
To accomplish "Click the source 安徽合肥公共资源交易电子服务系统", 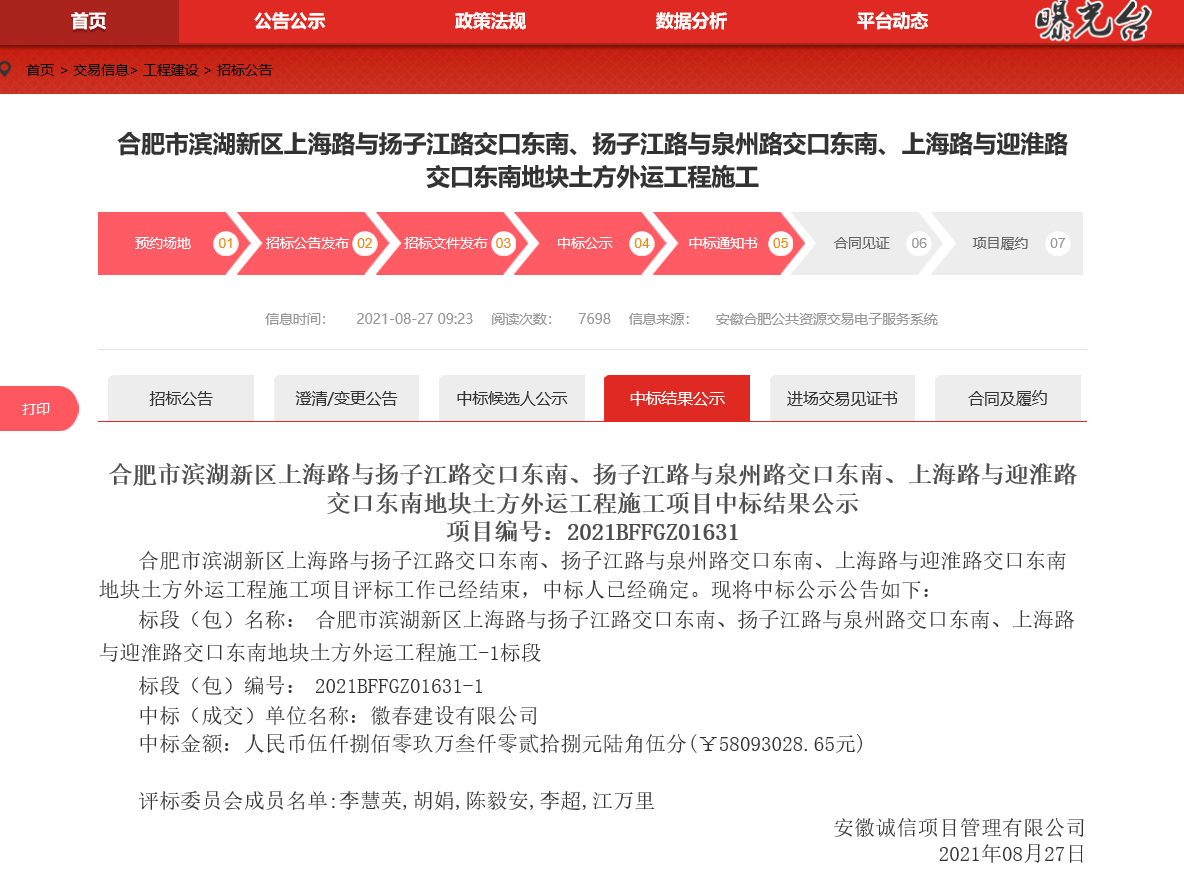I will [x=827, y=319].
